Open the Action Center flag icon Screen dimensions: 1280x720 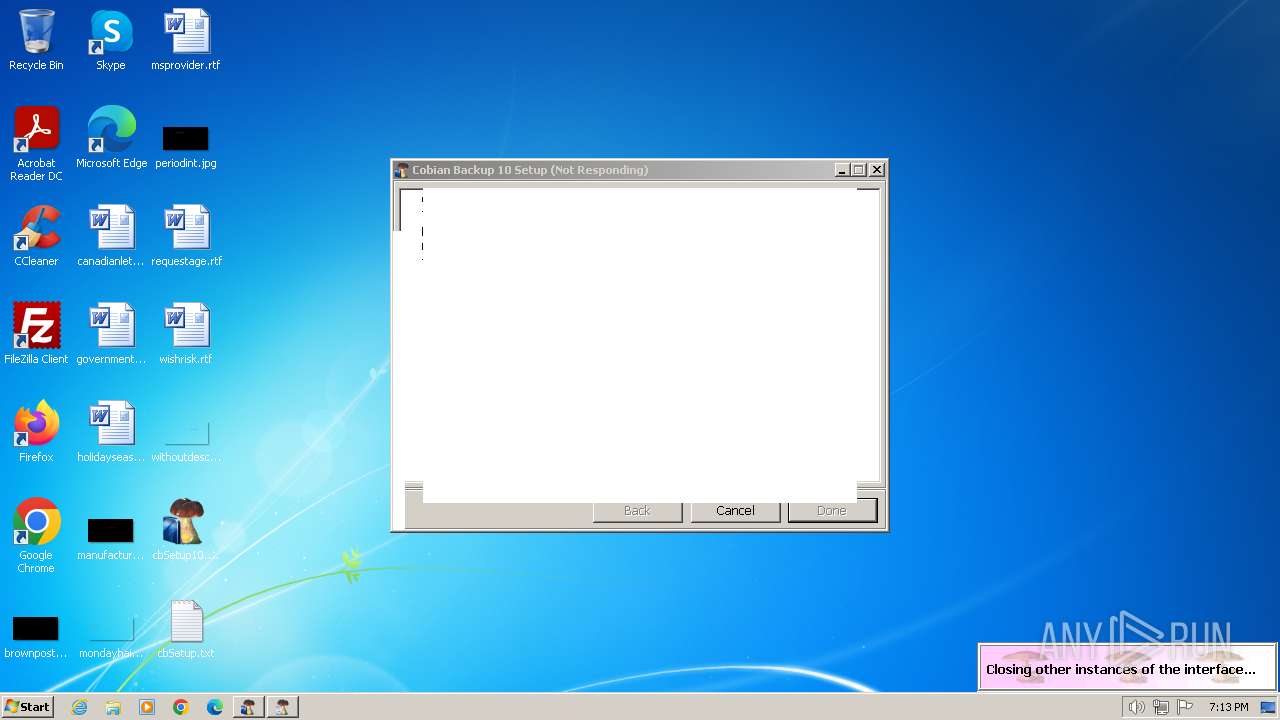(1185, 707)
